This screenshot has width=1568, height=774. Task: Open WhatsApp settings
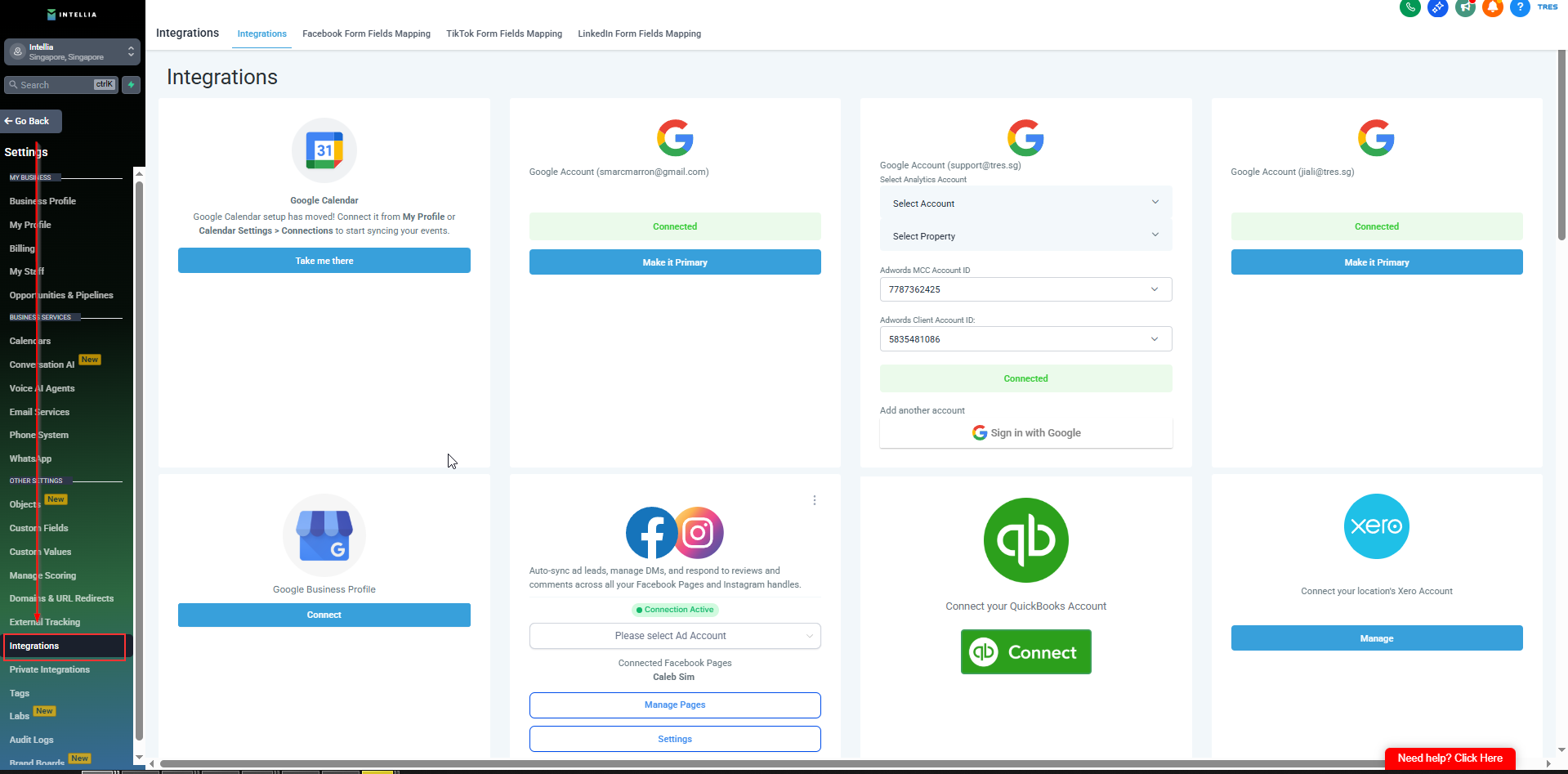click(30, 459)
